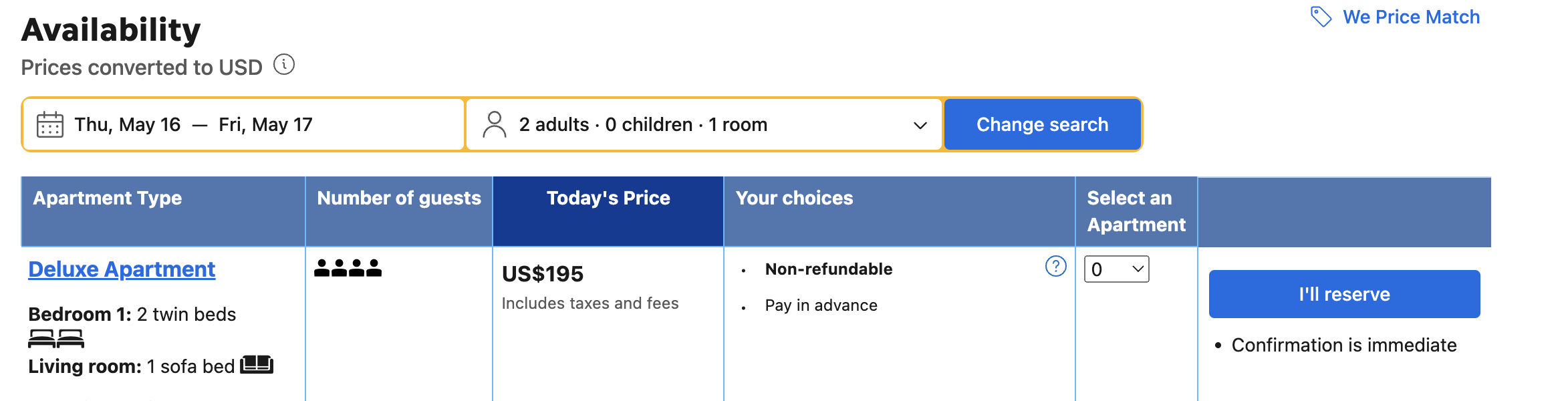Click the Number of guests column header

[x=399, y=198]
